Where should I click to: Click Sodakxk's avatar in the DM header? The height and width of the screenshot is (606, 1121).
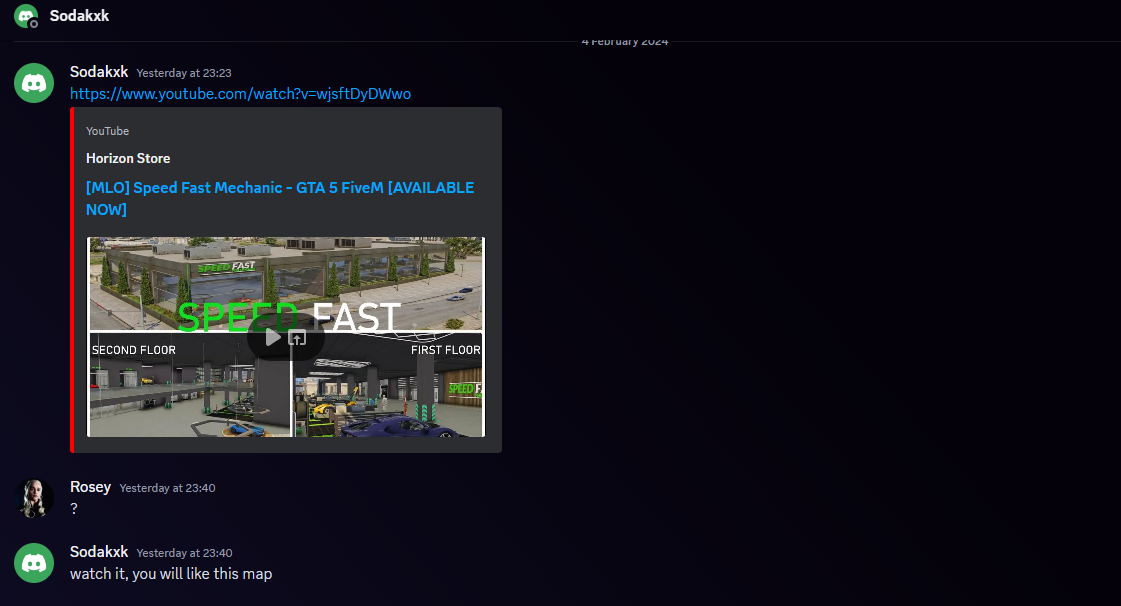click(x=25, y=15)
